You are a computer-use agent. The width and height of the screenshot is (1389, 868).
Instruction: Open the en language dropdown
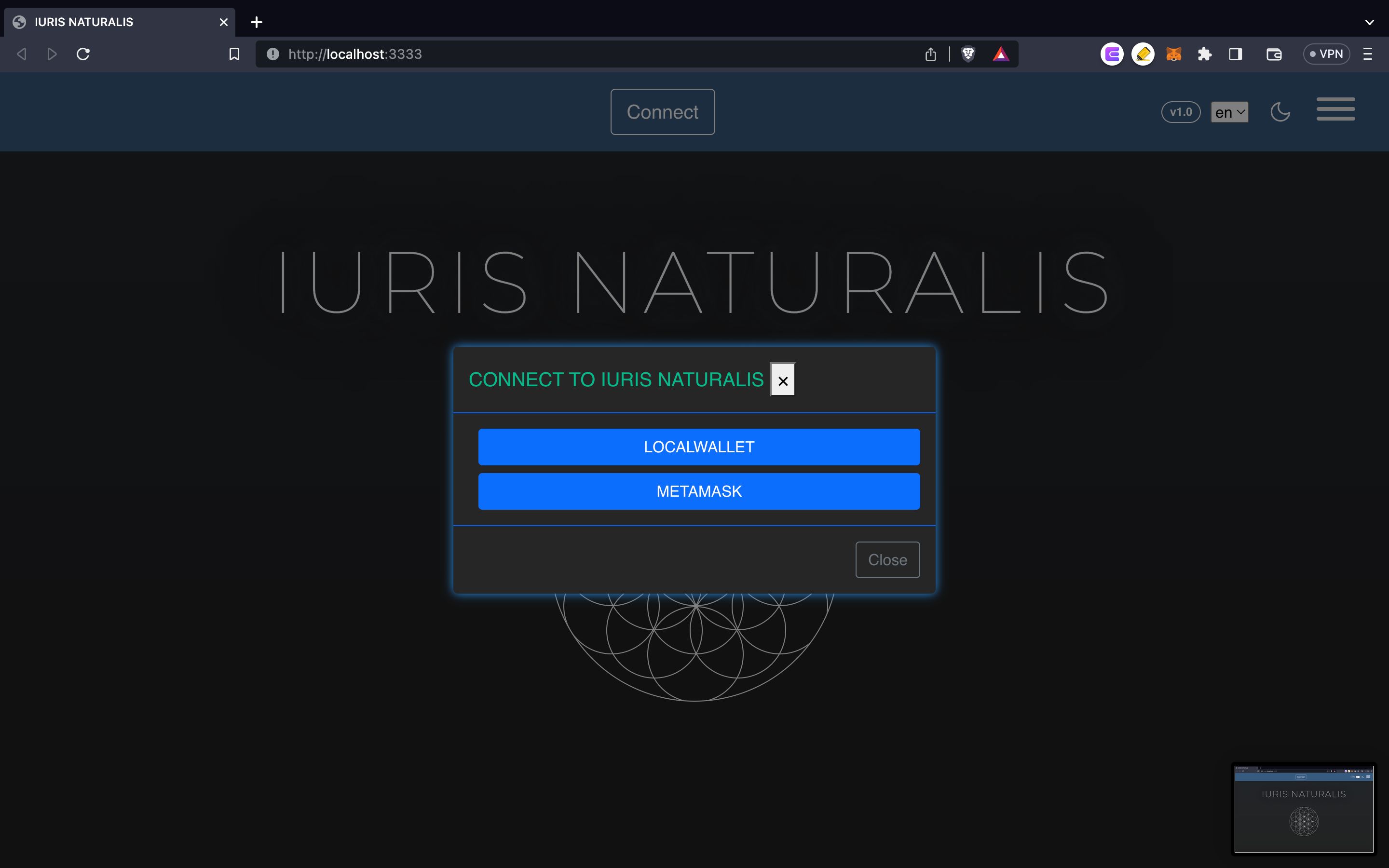(x=1229, y=112)
